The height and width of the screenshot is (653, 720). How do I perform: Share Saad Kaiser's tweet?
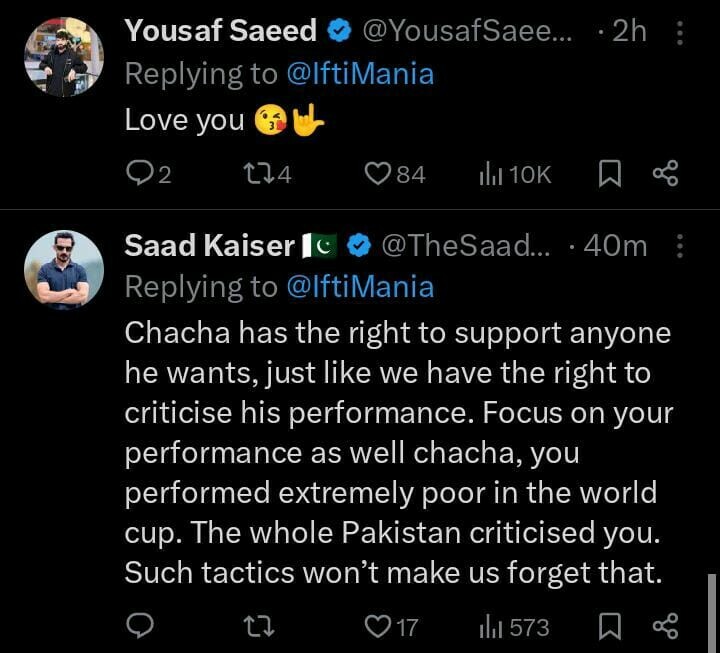tap(665, 627)
